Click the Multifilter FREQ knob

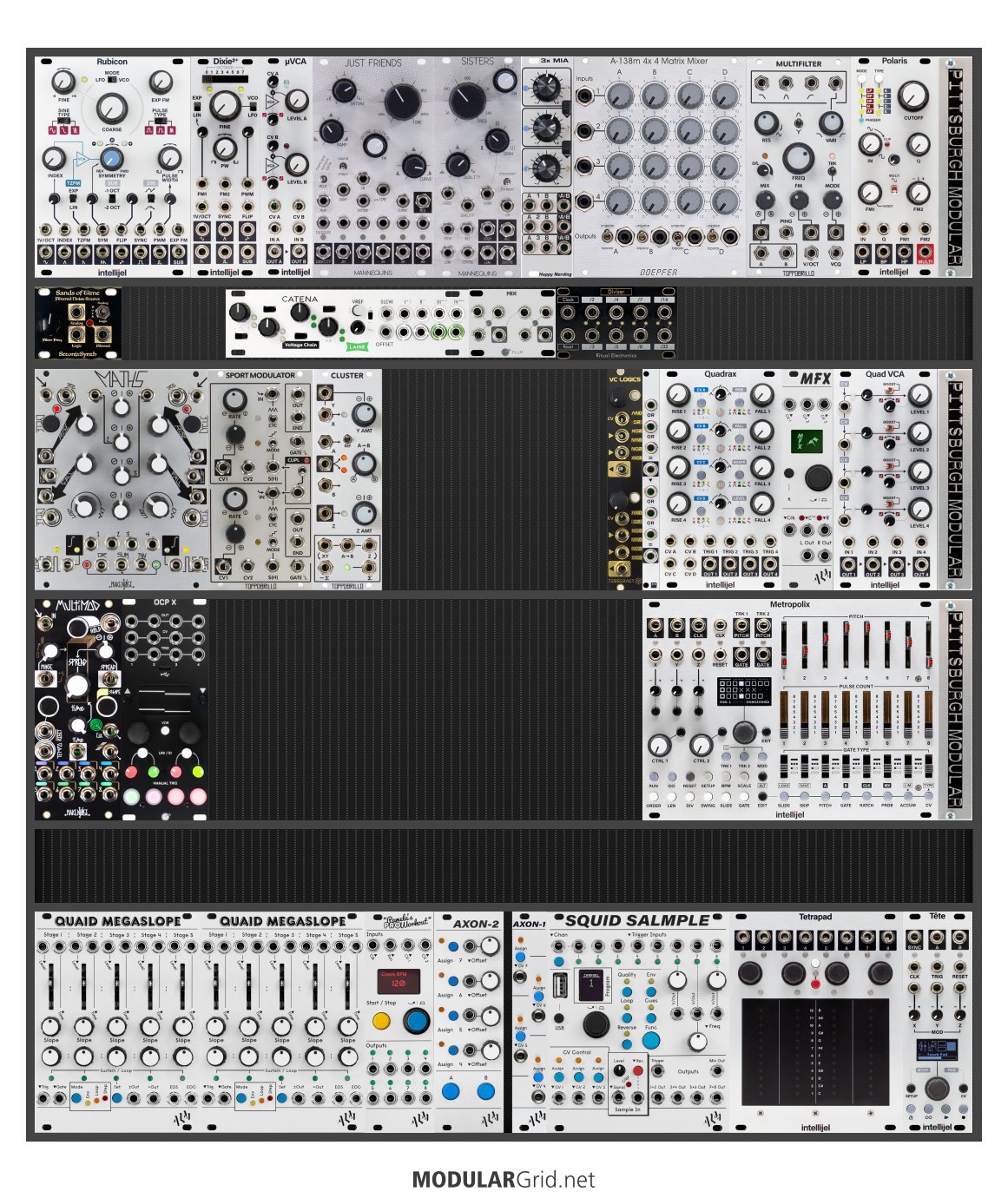pyautogui.click(x=798, y=159)
